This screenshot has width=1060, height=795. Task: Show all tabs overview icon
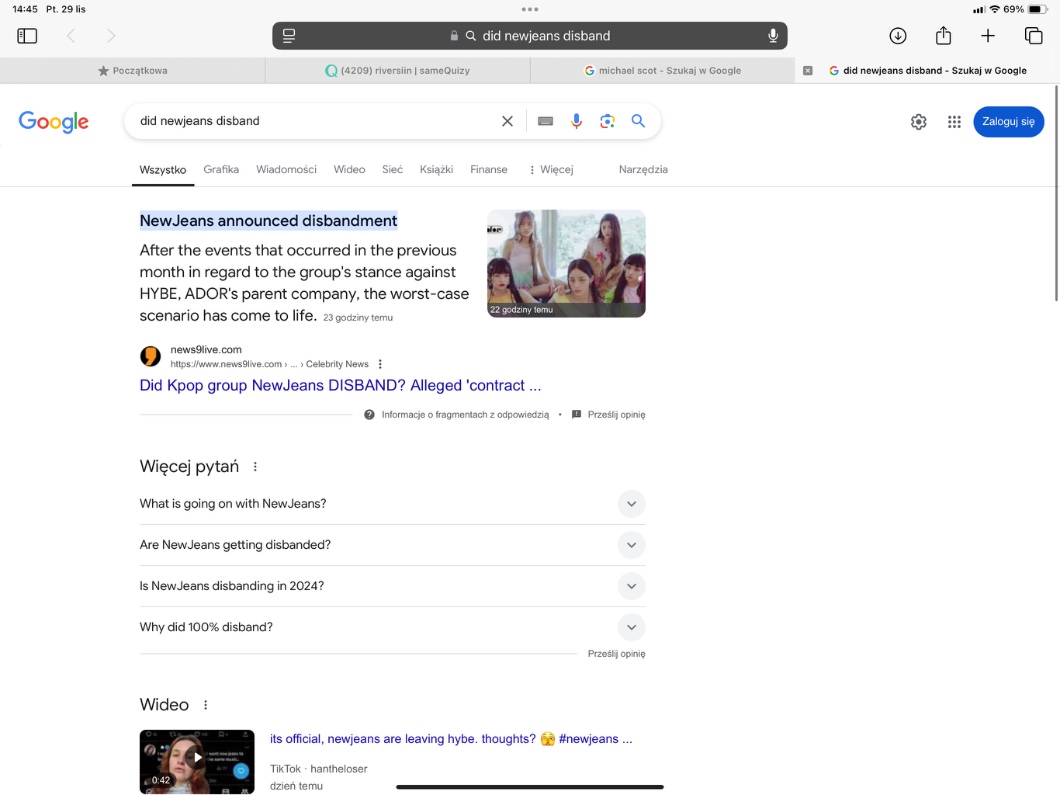coord(1033,36)
